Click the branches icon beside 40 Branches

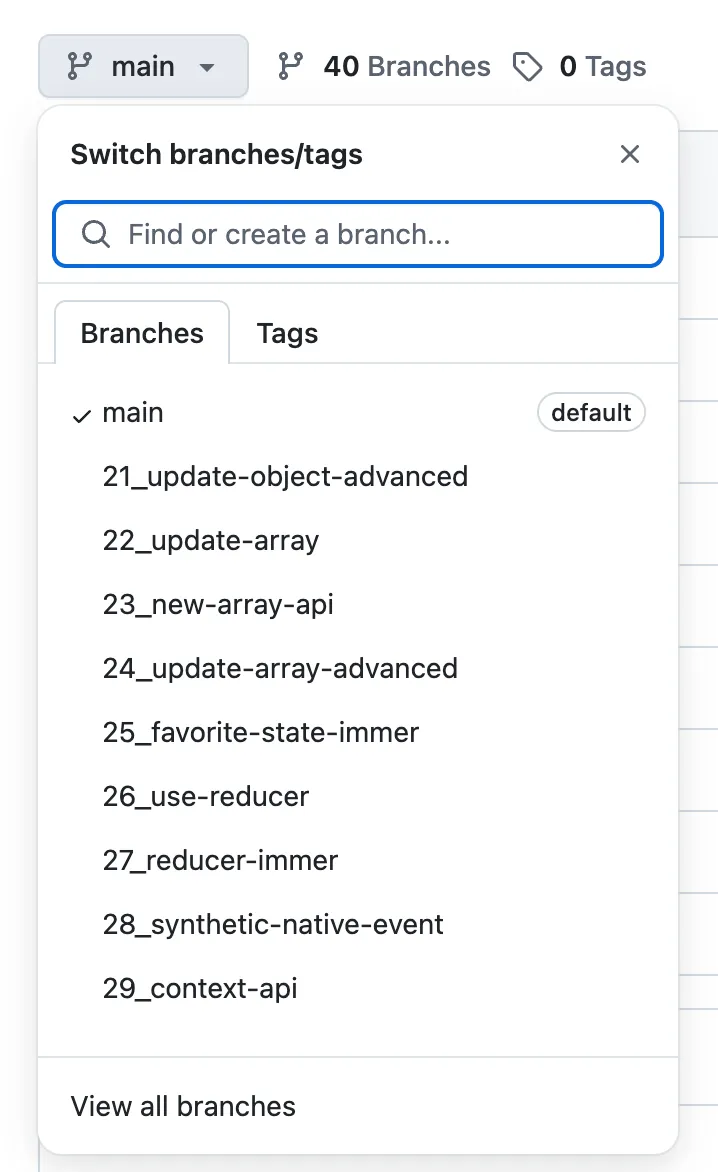290,66
